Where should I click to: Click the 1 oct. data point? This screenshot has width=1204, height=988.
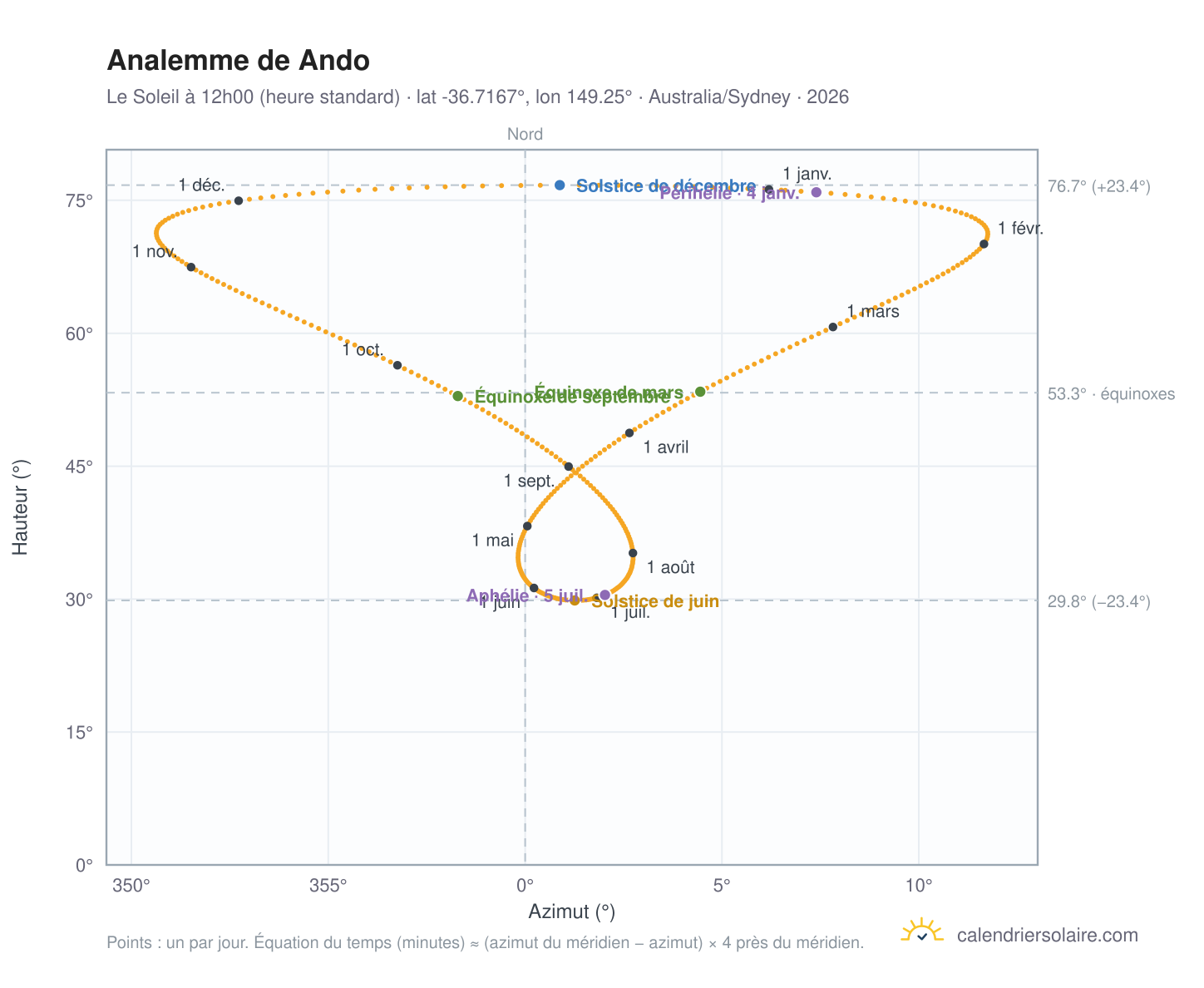tap(397, 365)
